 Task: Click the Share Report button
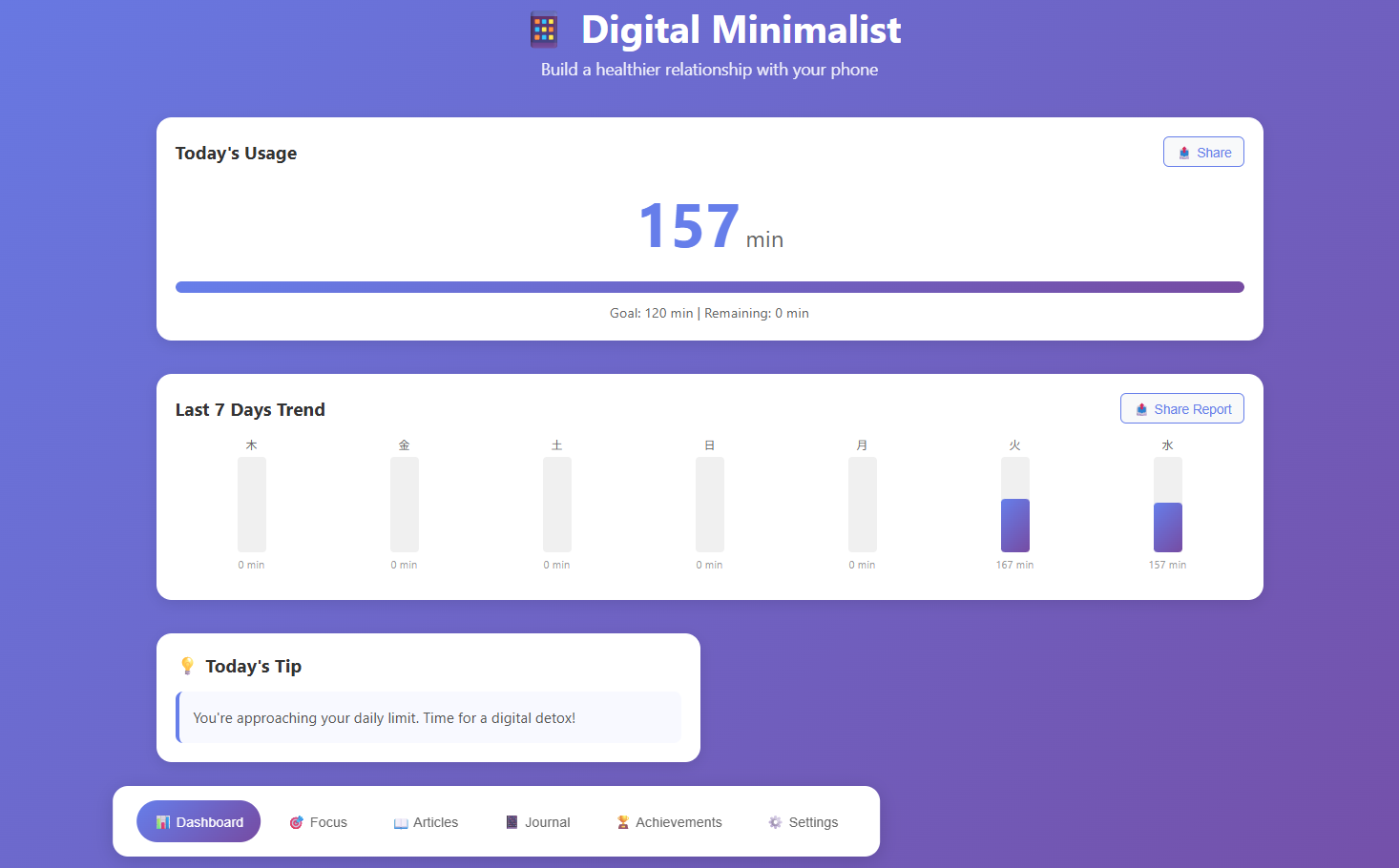(1181, 408)
